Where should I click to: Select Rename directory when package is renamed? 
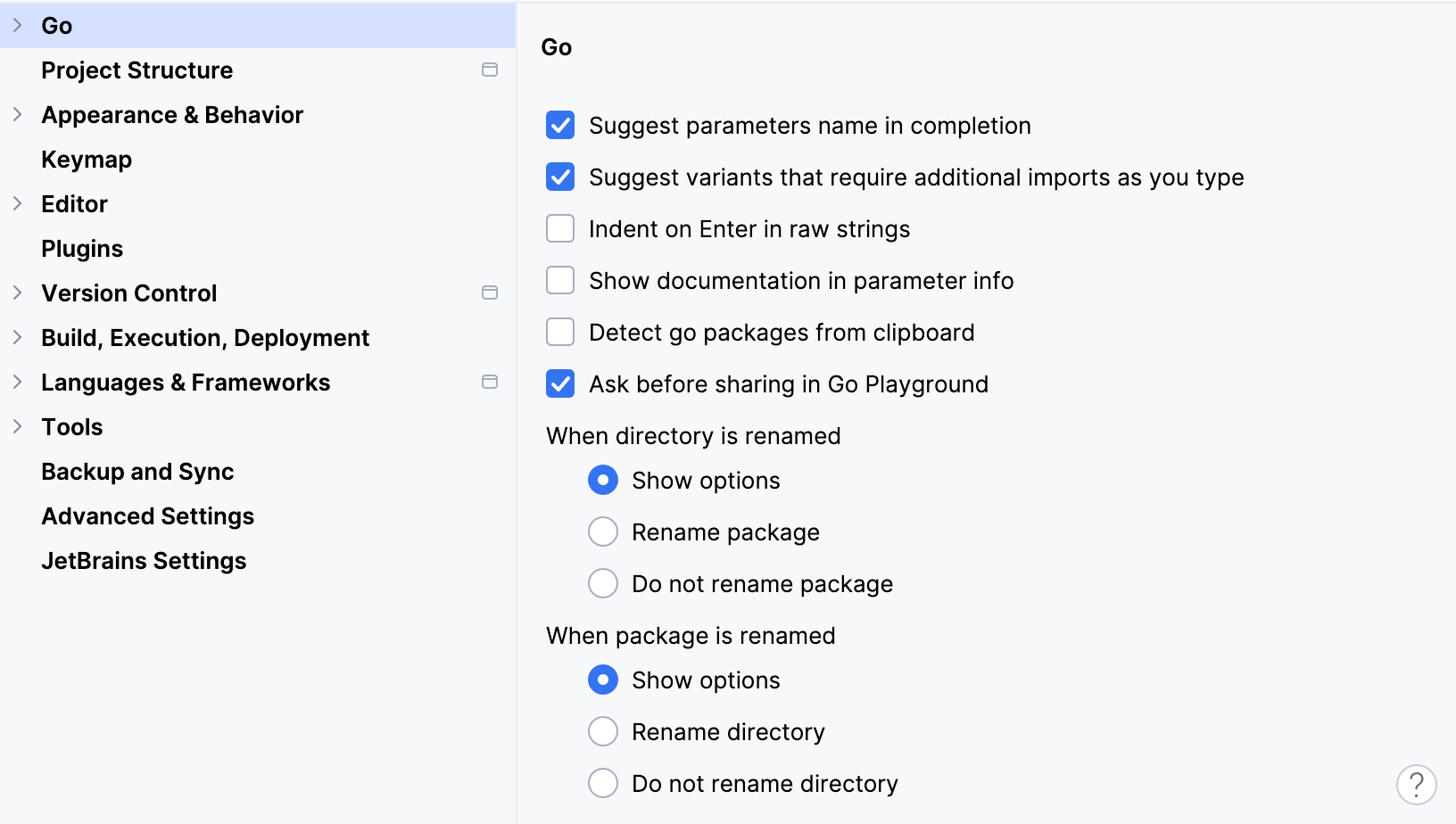(x=603, y=731)
